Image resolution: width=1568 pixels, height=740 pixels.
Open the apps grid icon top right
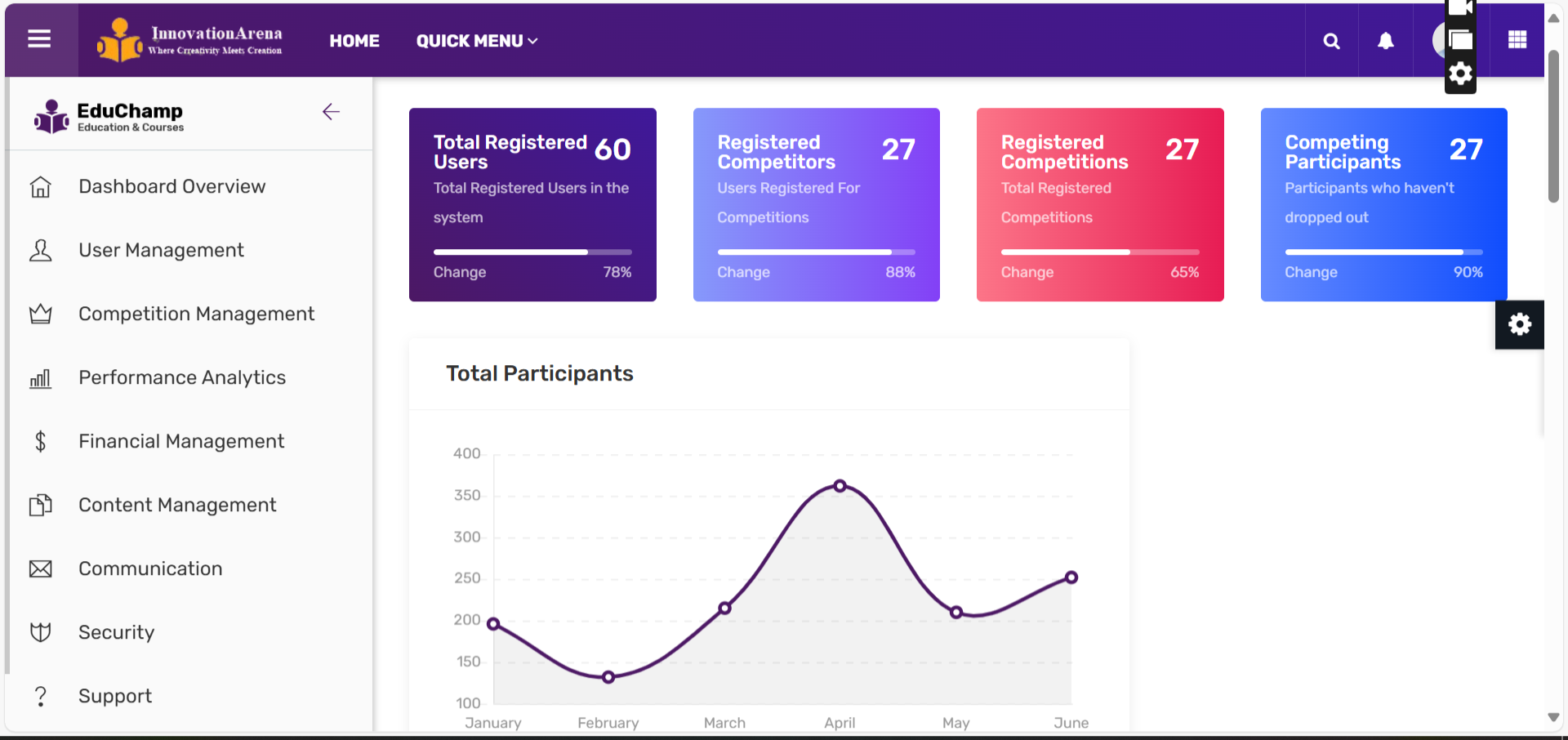1517,39
